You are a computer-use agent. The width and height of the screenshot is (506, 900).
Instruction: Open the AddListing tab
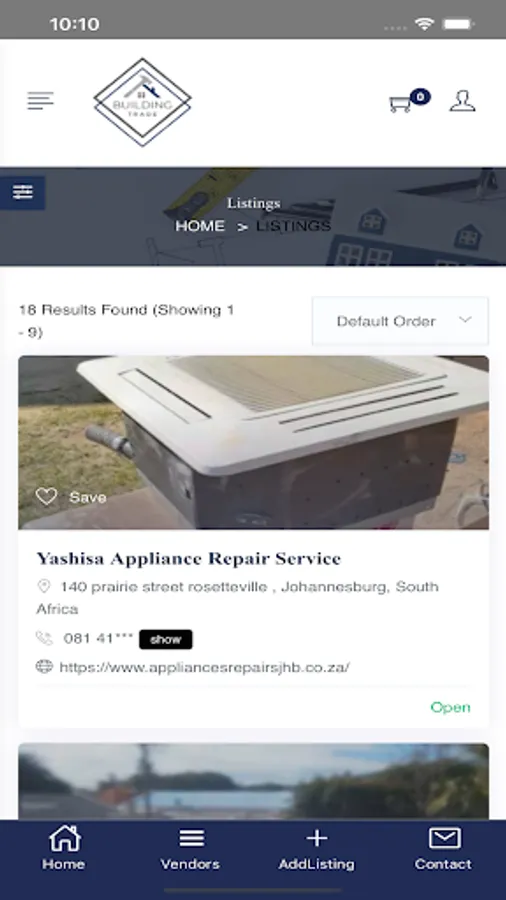coord(316,848)
